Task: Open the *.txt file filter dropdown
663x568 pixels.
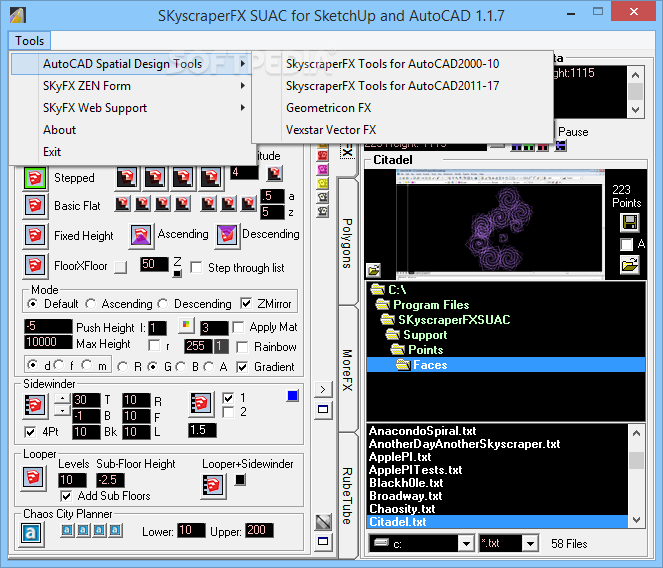Action: (x=530, y=543)
